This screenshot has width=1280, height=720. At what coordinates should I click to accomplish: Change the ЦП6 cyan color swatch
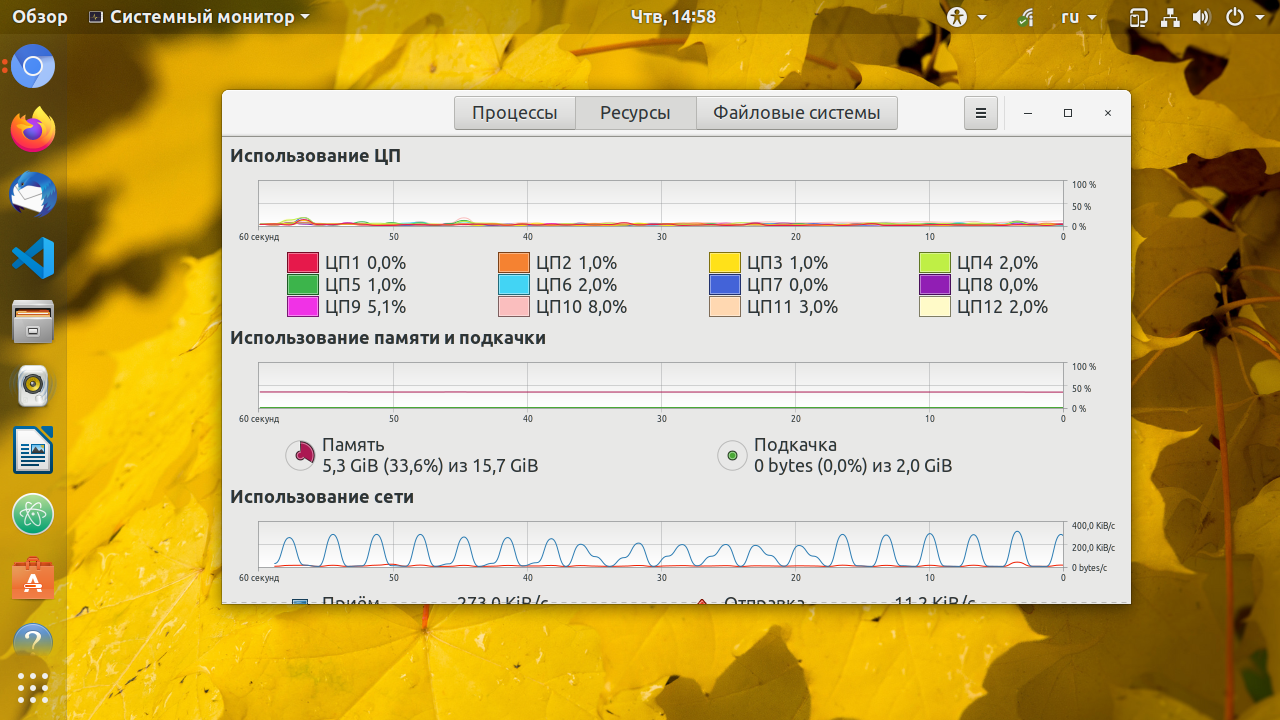tap(514, 285)
